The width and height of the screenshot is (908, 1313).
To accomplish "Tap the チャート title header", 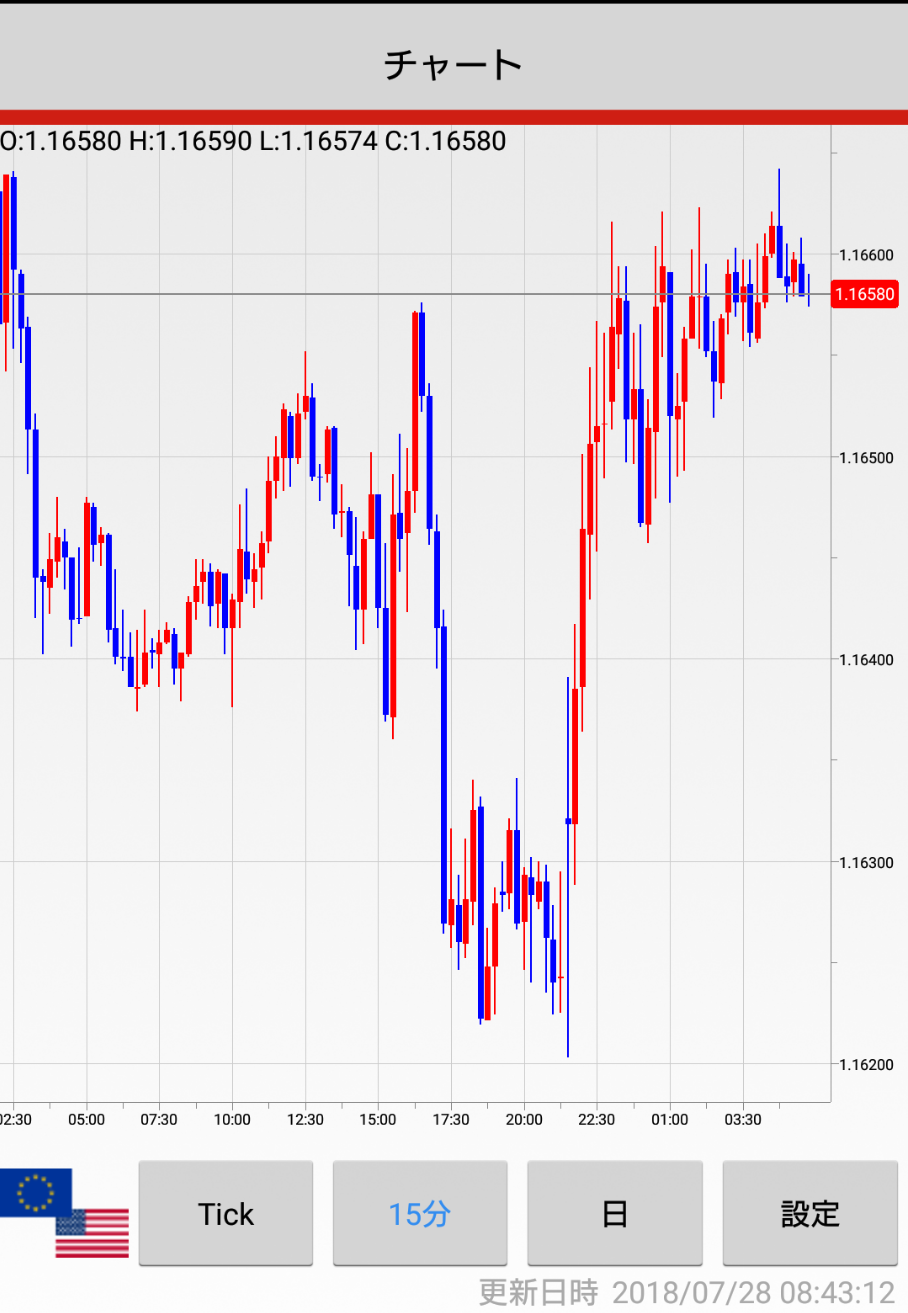I will [x=454, y=64].
